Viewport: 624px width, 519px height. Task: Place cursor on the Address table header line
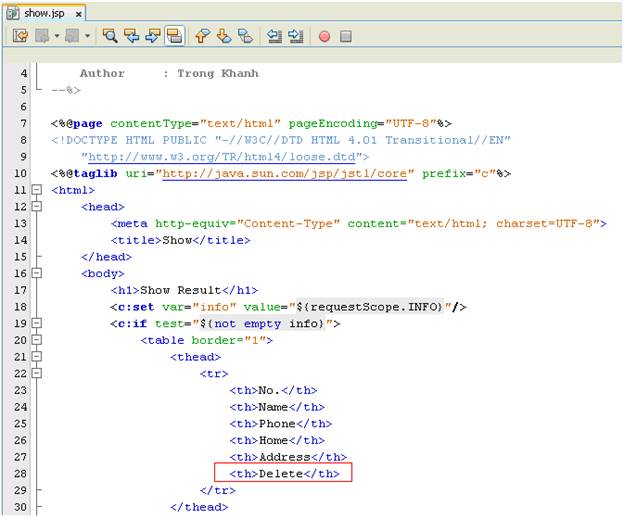coord(288,457)
